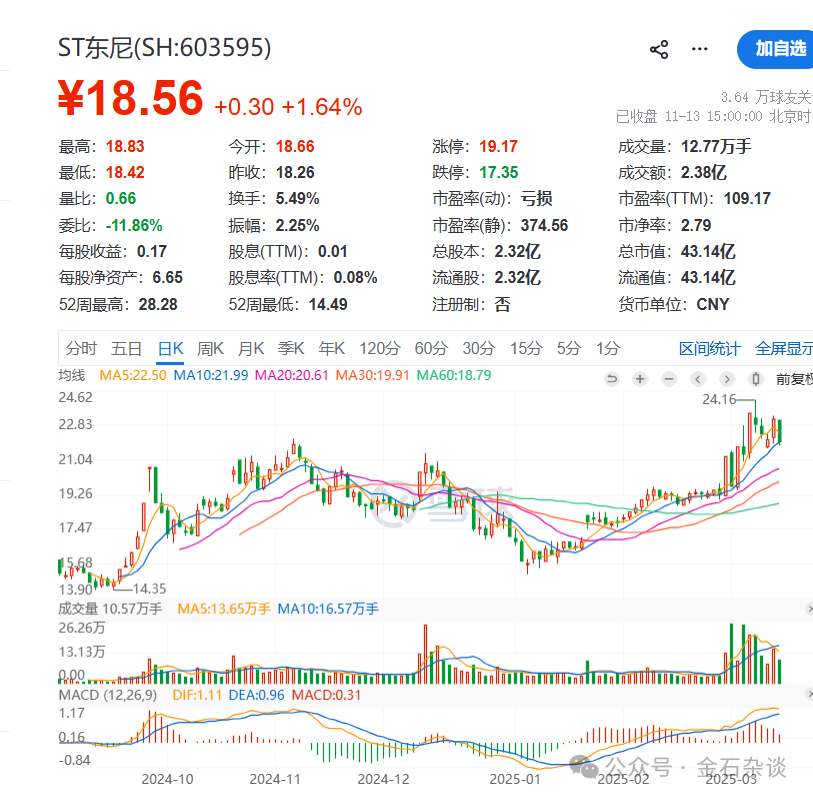813x800 pixels.
Task: Open the three-dots more options menu
Action: 699,49
